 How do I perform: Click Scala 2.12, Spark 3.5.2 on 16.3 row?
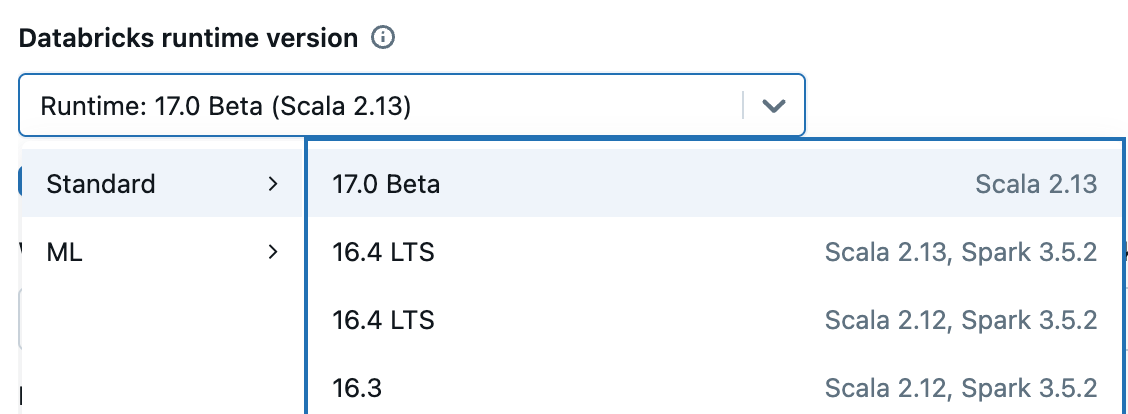(961, 388)
